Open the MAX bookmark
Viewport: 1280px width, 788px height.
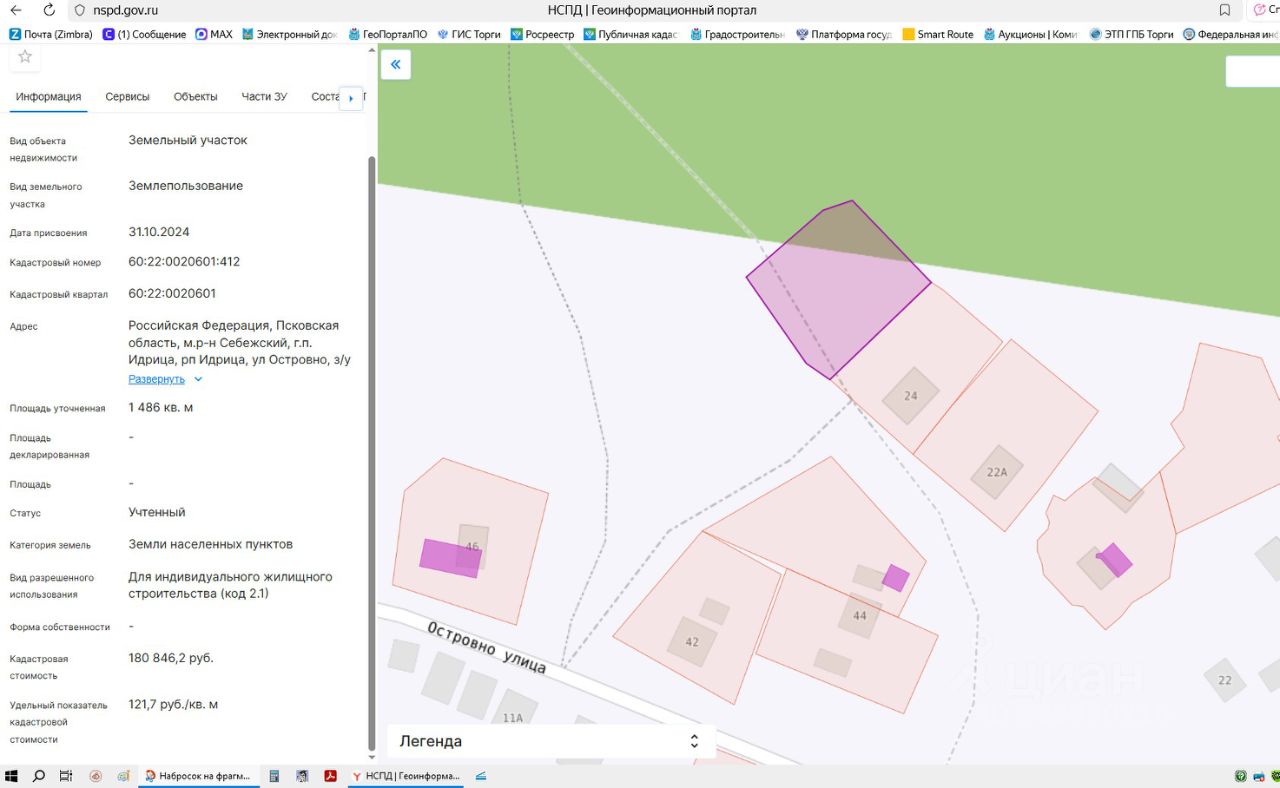coord(213,34)
